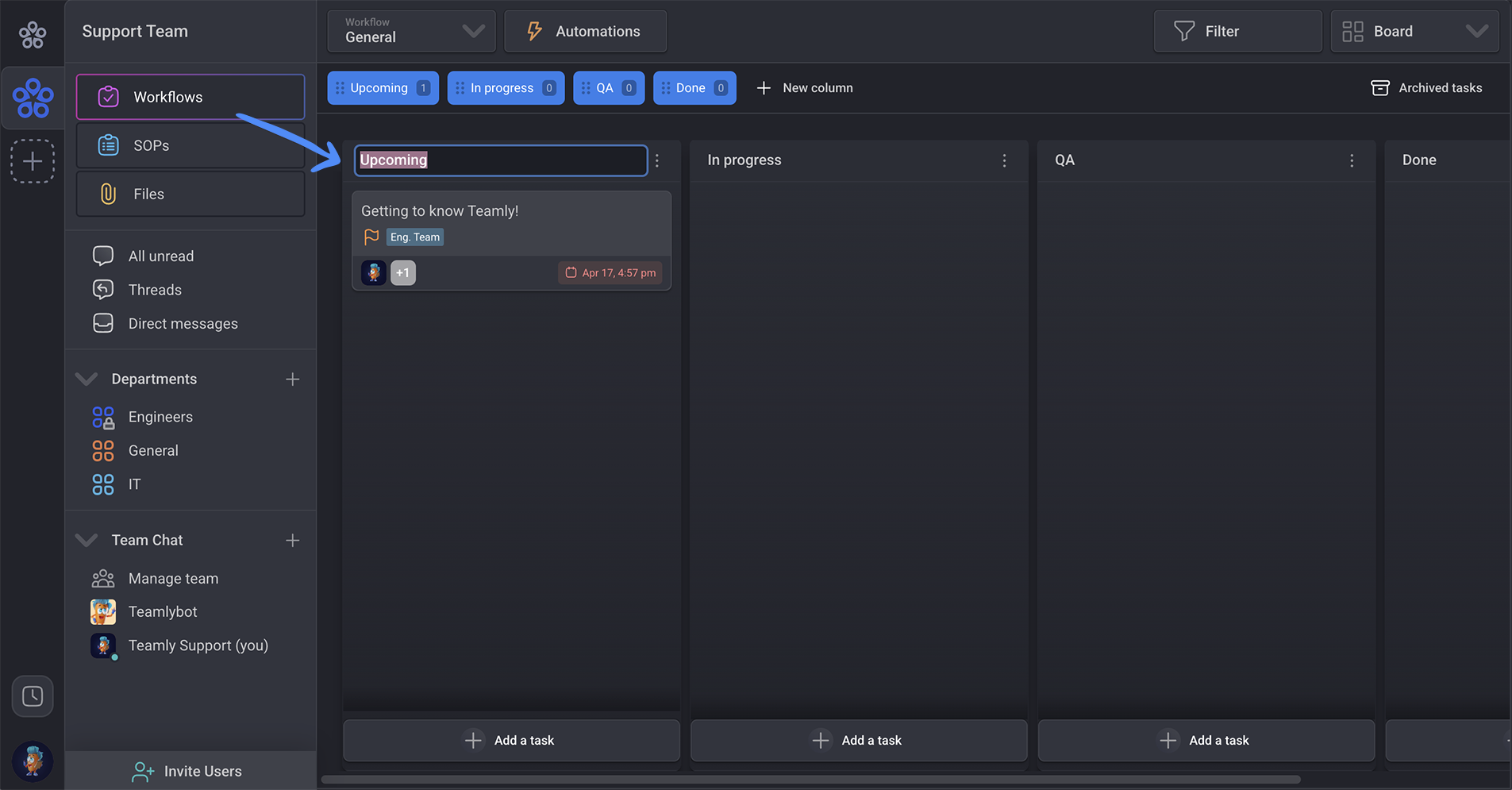Click the drag handle on the Done chip
This screenshot has height=790, width=1512.
tap(666, 88)
